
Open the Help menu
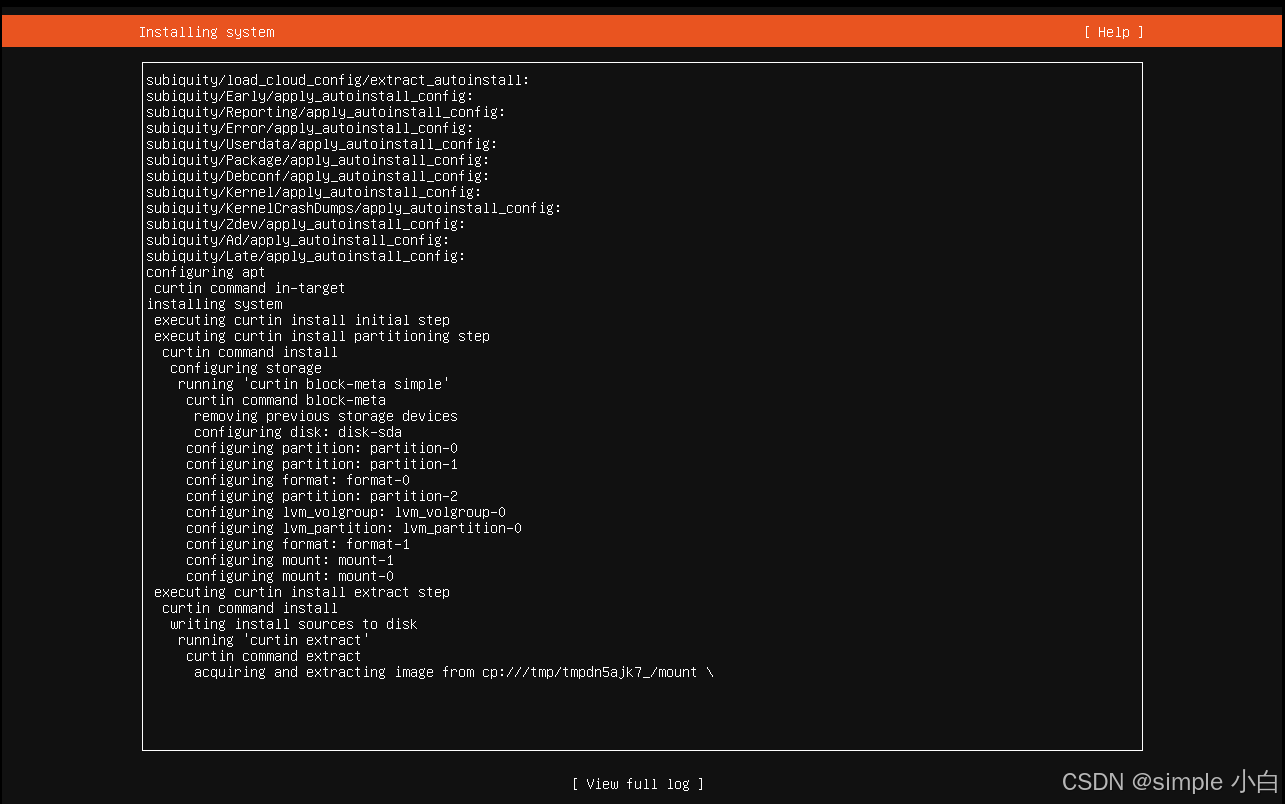(x=1112, y=31)
